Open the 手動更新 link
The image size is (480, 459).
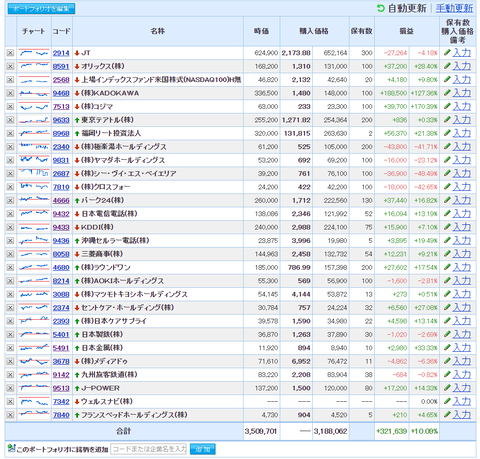pyautogui.click(x=454, y=8)
